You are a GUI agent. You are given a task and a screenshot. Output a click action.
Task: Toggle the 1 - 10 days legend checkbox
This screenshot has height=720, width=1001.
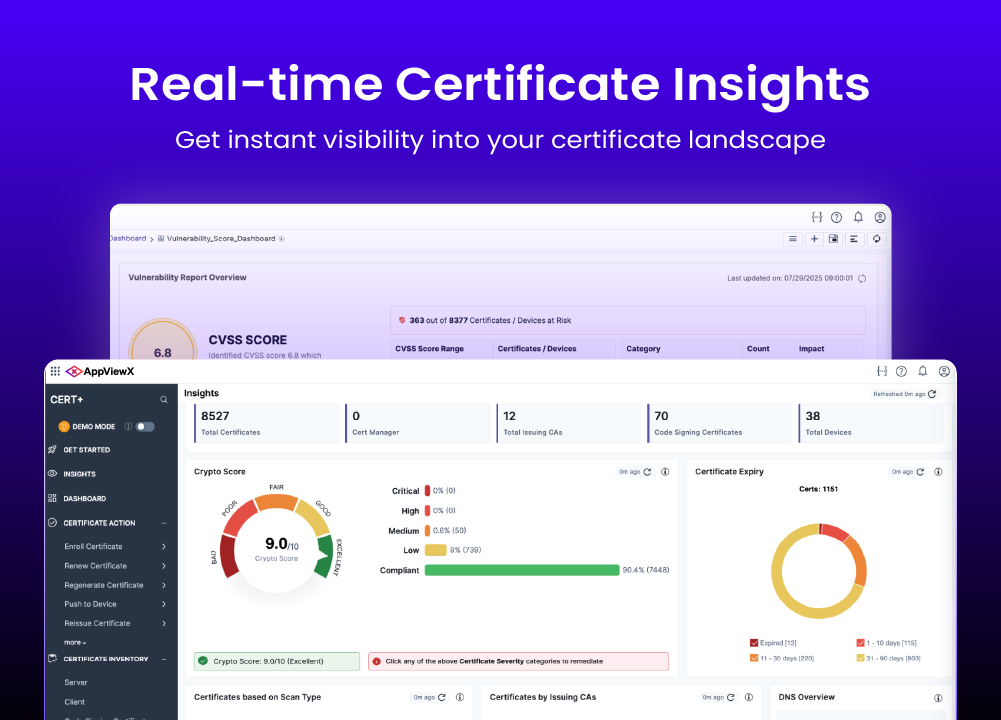(860, 643)
